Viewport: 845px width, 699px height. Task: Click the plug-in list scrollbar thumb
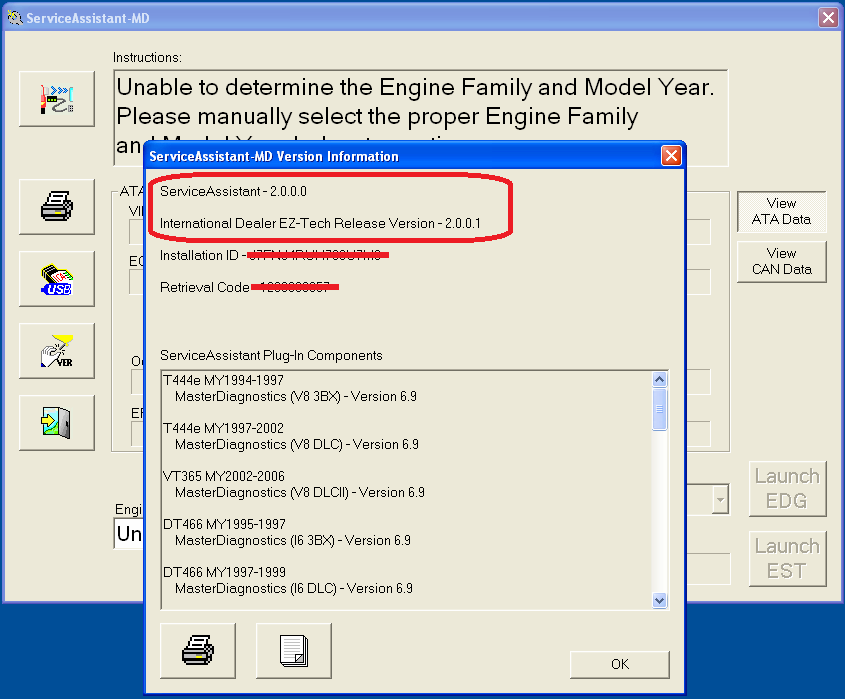coord(659,409)
